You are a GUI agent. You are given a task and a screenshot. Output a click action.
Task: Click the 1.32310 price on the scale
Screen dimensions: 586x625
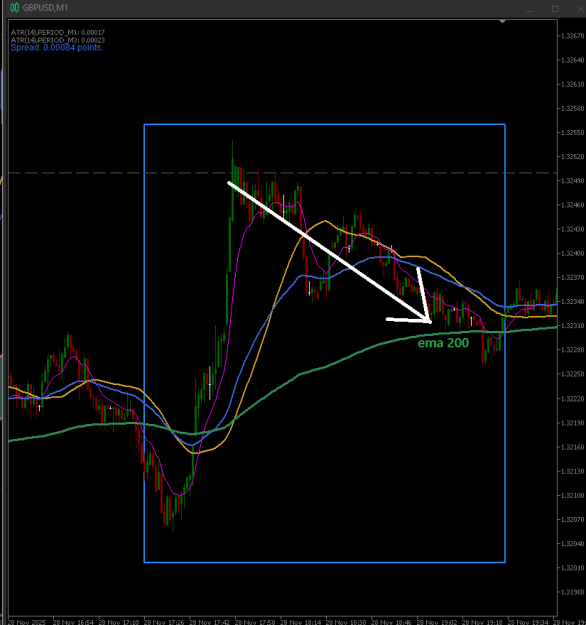pos(572,326)
